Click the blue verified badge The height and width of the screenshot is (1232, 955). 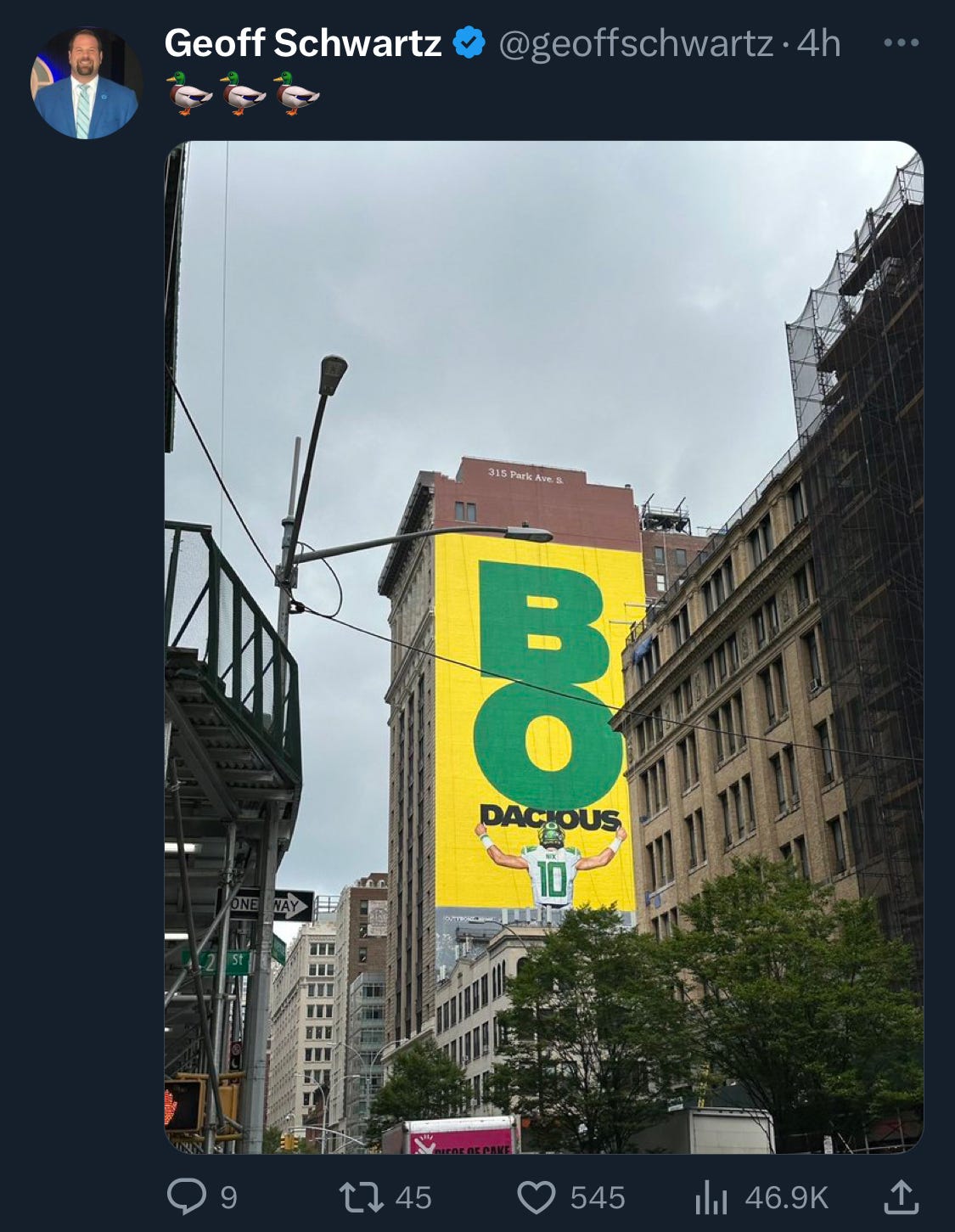[469, 42]
